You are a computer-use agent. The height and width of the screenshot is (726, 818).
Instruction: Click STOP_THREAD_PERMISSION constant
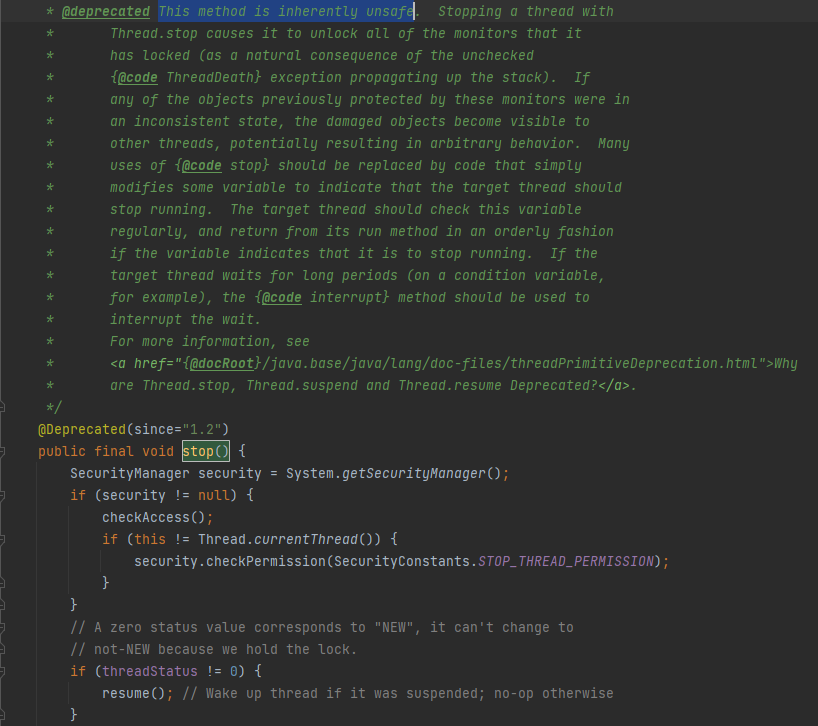(x=566, y=561)
